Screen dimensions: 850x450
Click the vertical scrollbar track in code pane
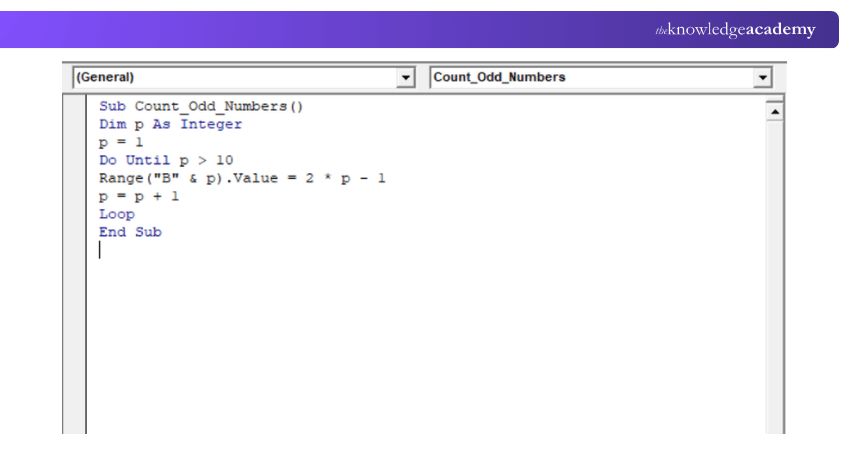tap(775, 277)
